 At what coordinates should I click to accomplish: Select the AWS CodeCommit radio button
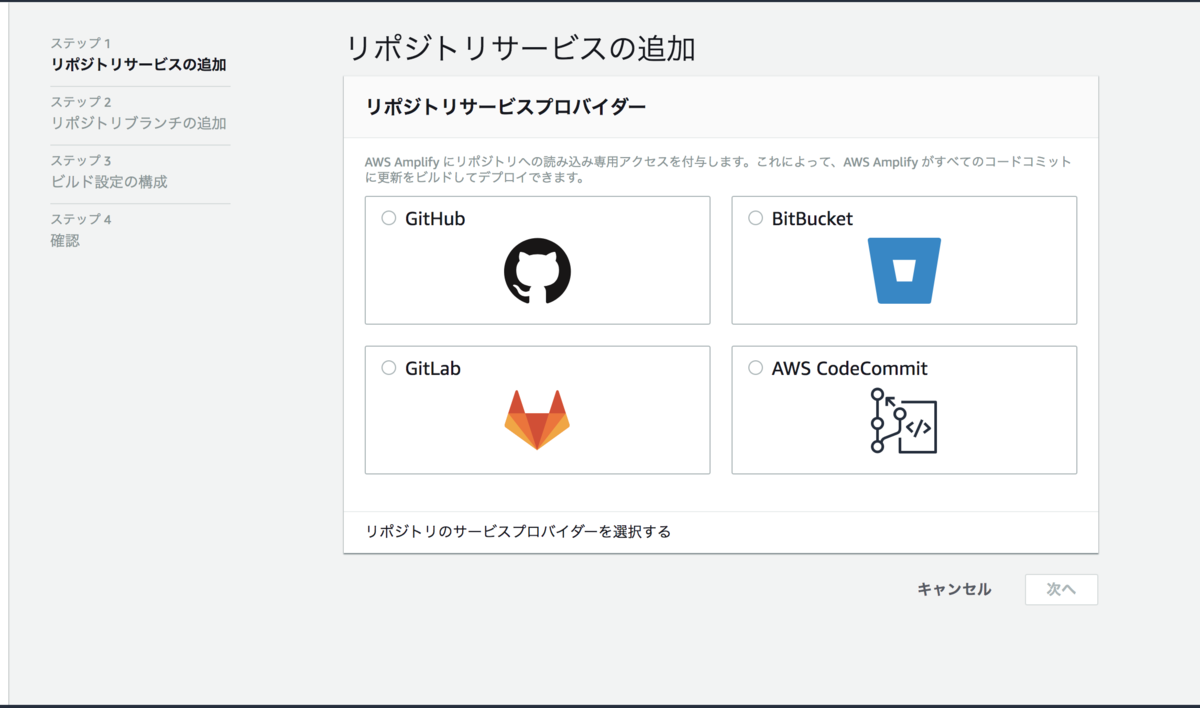756,368
